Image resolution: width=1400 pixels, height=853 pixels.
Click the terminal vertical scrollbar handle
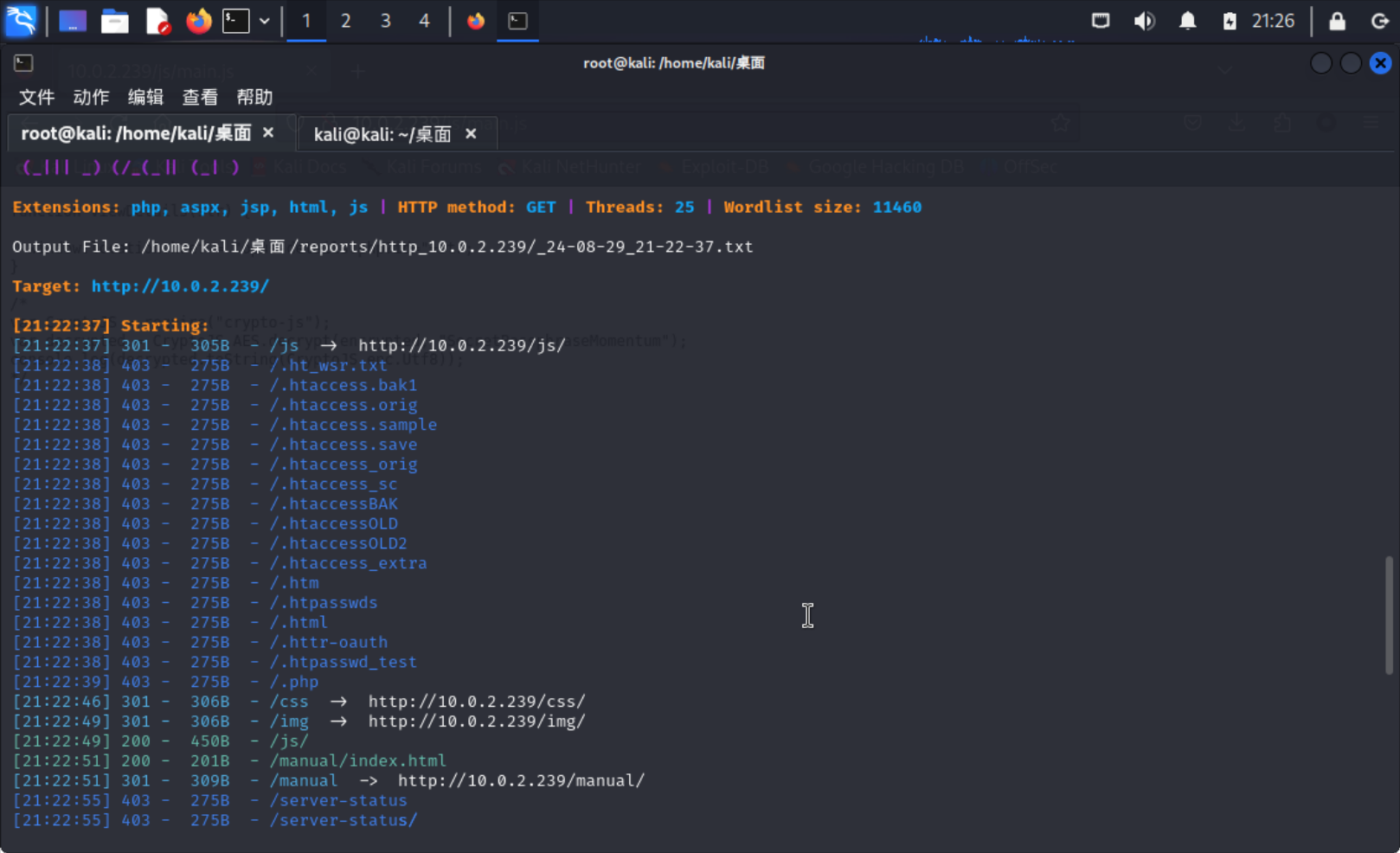pyautogui.click(x=1389, y=614)
